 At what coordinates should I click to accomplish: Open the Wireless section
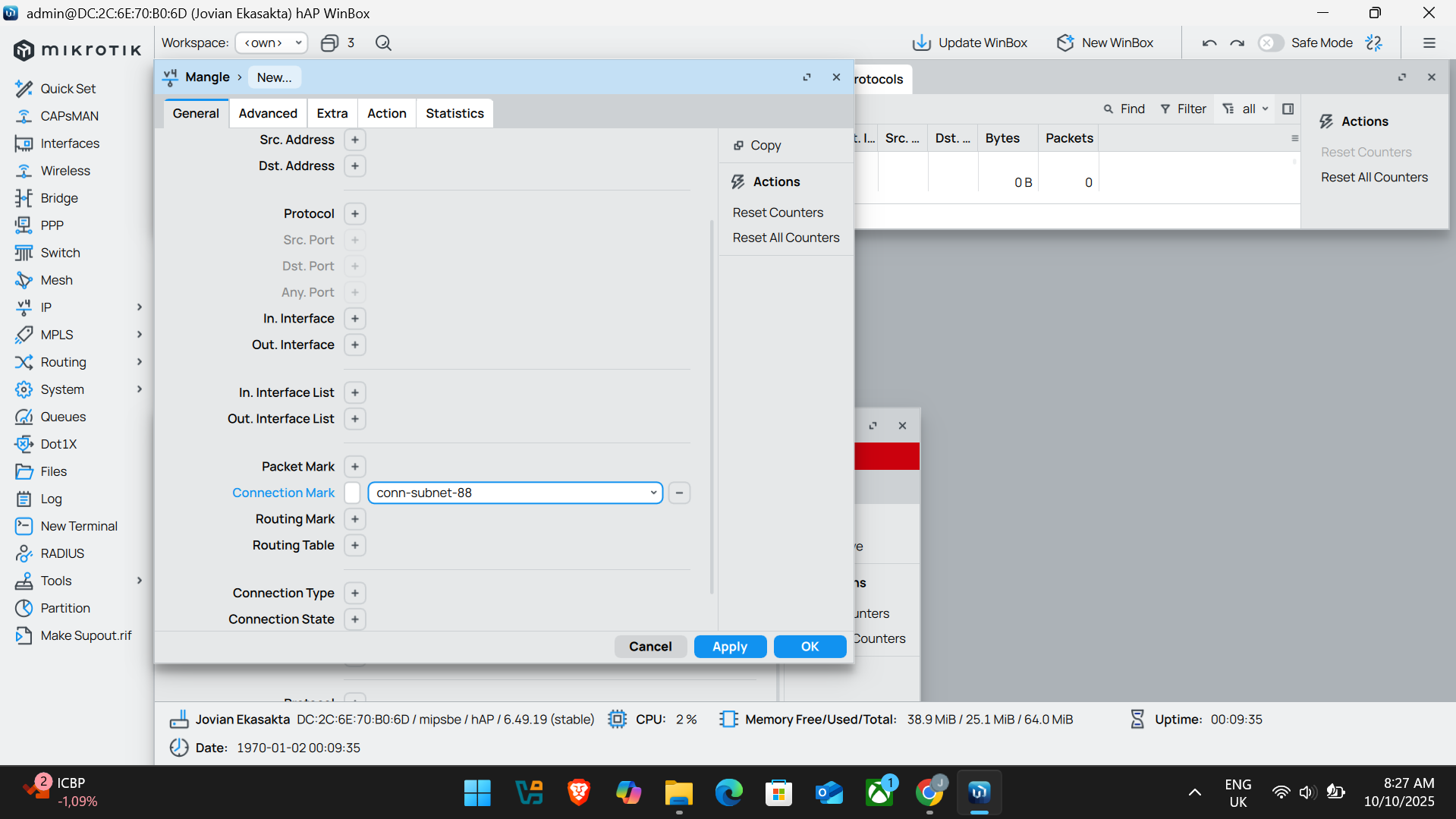pos(65,171)
